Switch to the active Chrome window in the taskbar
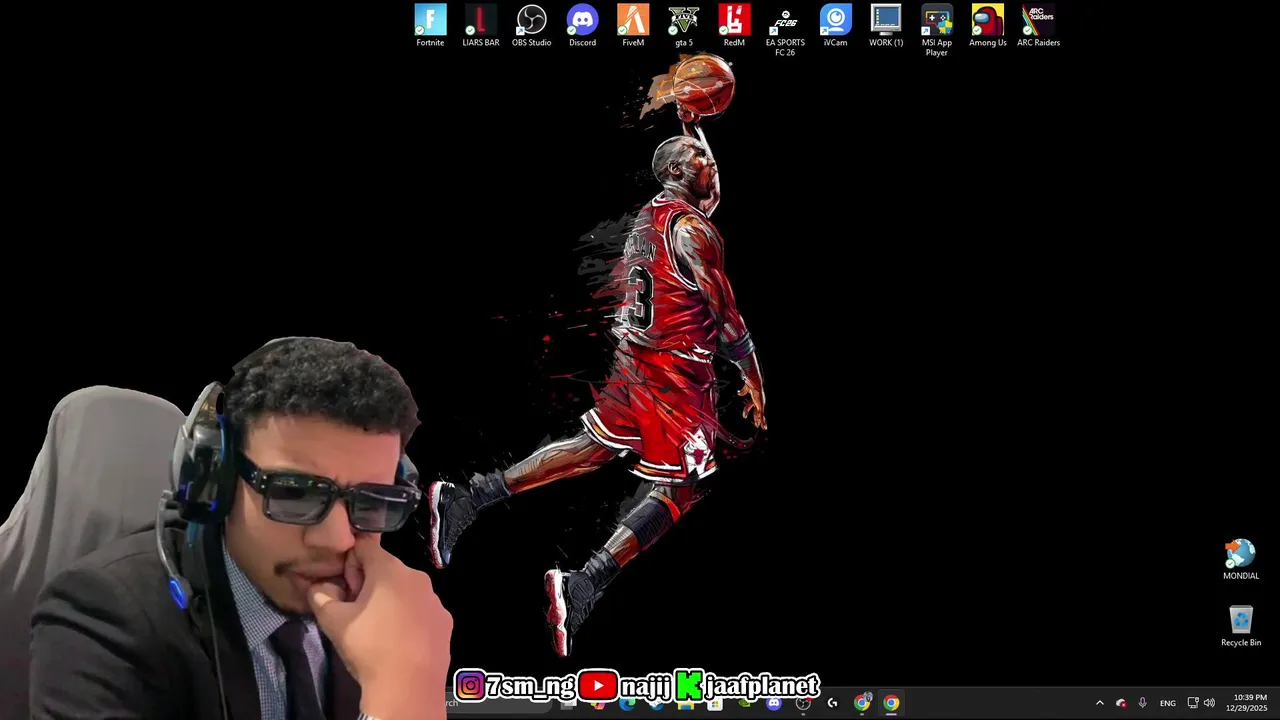 coord(891,703)
